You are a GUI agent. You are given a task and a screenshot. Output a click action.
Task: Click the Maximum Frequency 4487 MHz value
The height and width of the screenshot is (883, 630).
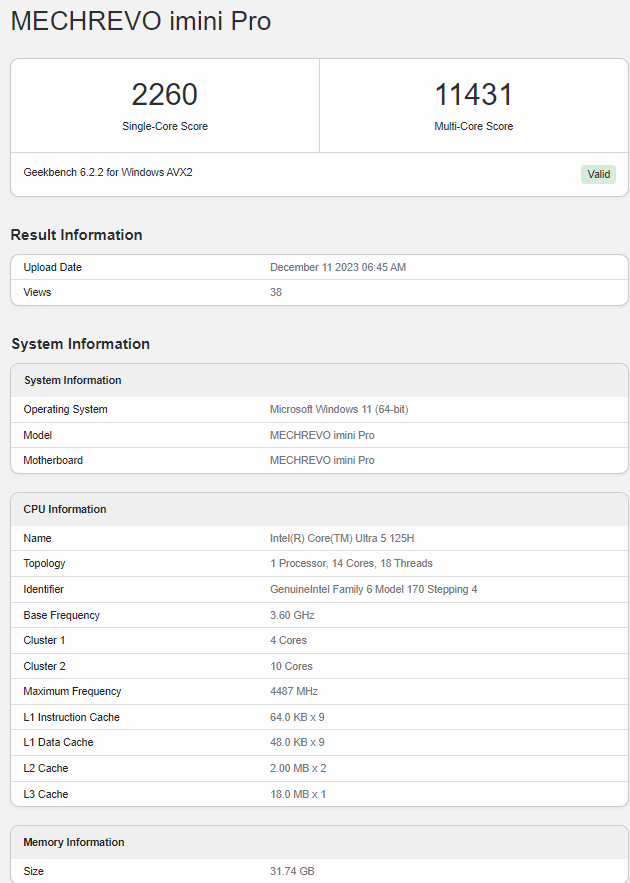[295, 691]
